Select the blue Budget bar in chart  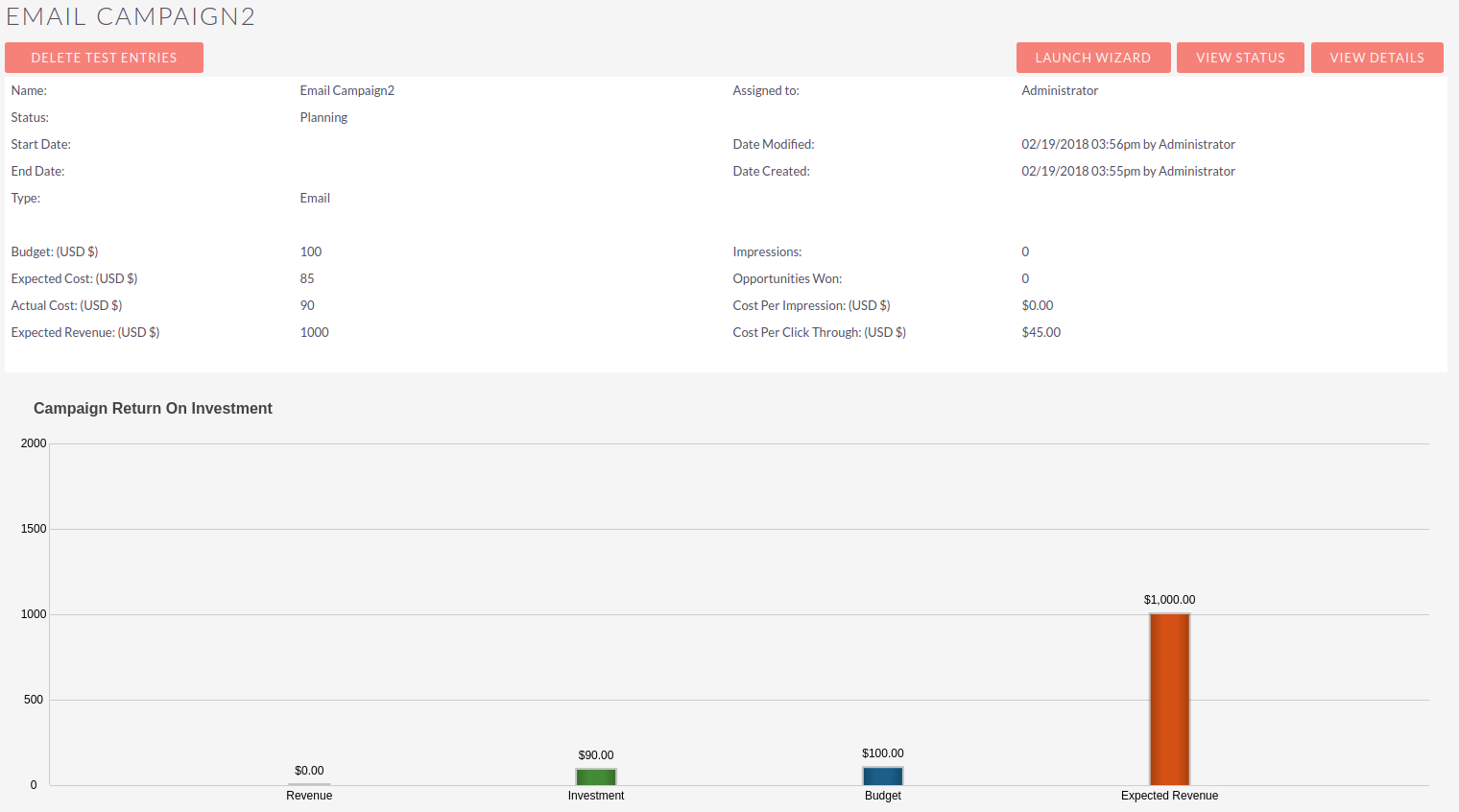[x=882, y=776]
